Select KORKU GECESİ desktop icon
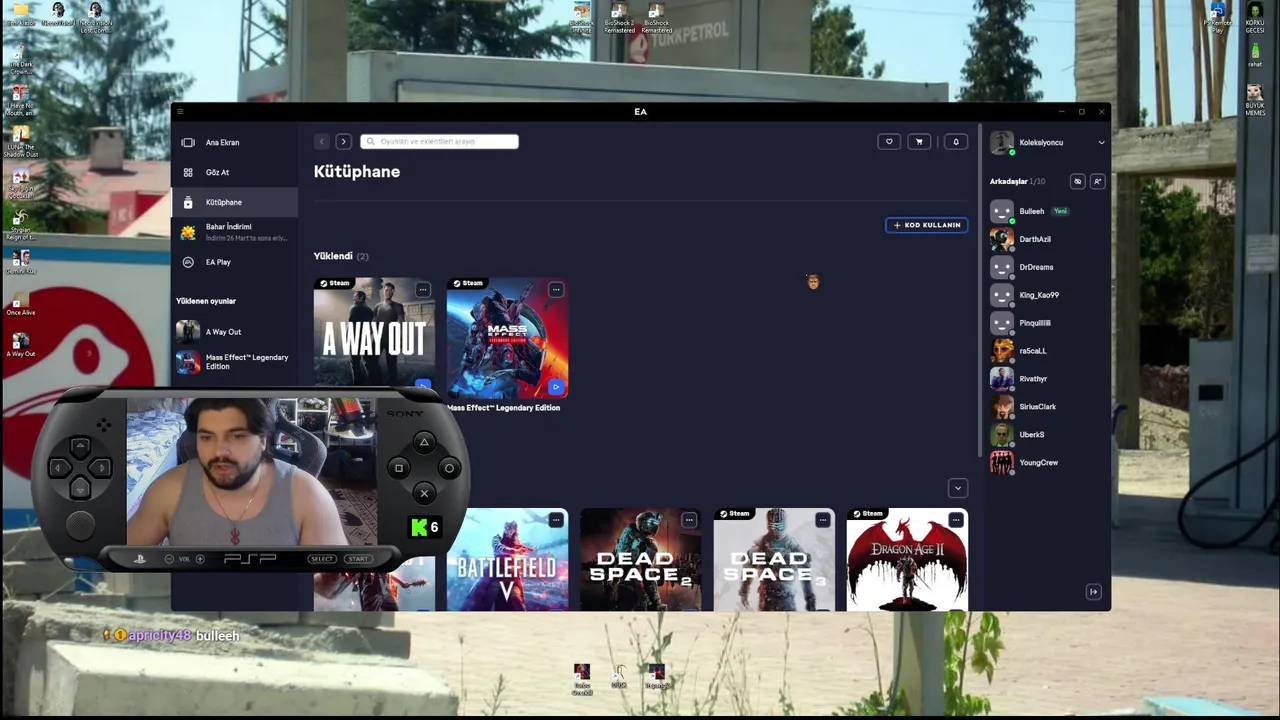1280x720 pixels. point(1255,18)
